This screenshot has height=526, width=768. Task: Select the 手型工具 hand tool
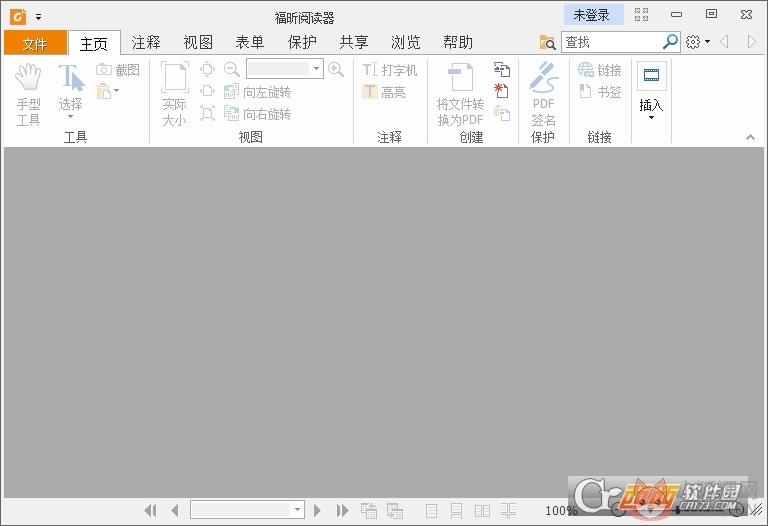pyautogui.click(x=28, y=94)
